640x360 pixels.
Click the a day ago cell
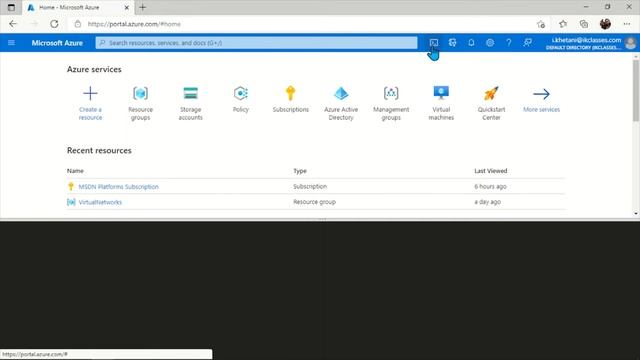tap(487, 202)
